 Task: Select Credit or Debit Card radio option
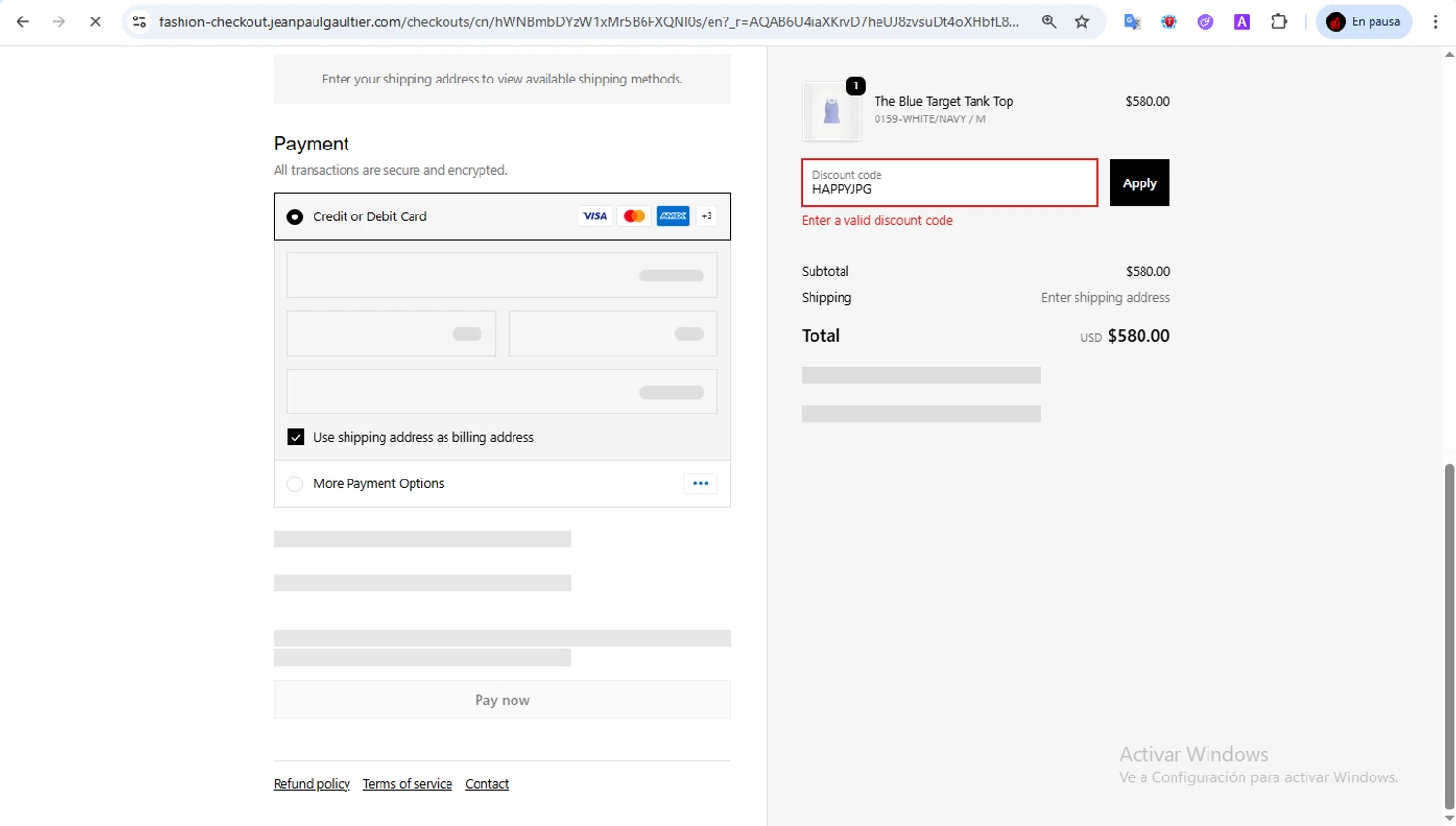click(295, 216)
